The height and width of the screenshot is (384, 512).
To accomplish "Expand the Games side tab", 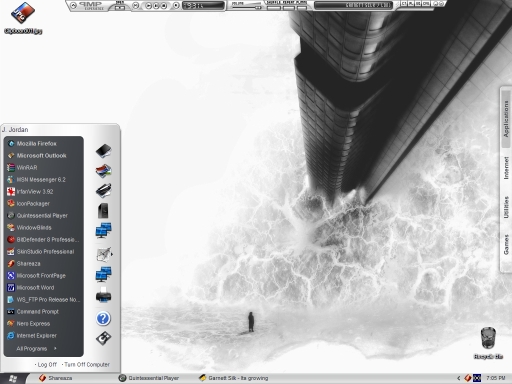I will [506, 244].
